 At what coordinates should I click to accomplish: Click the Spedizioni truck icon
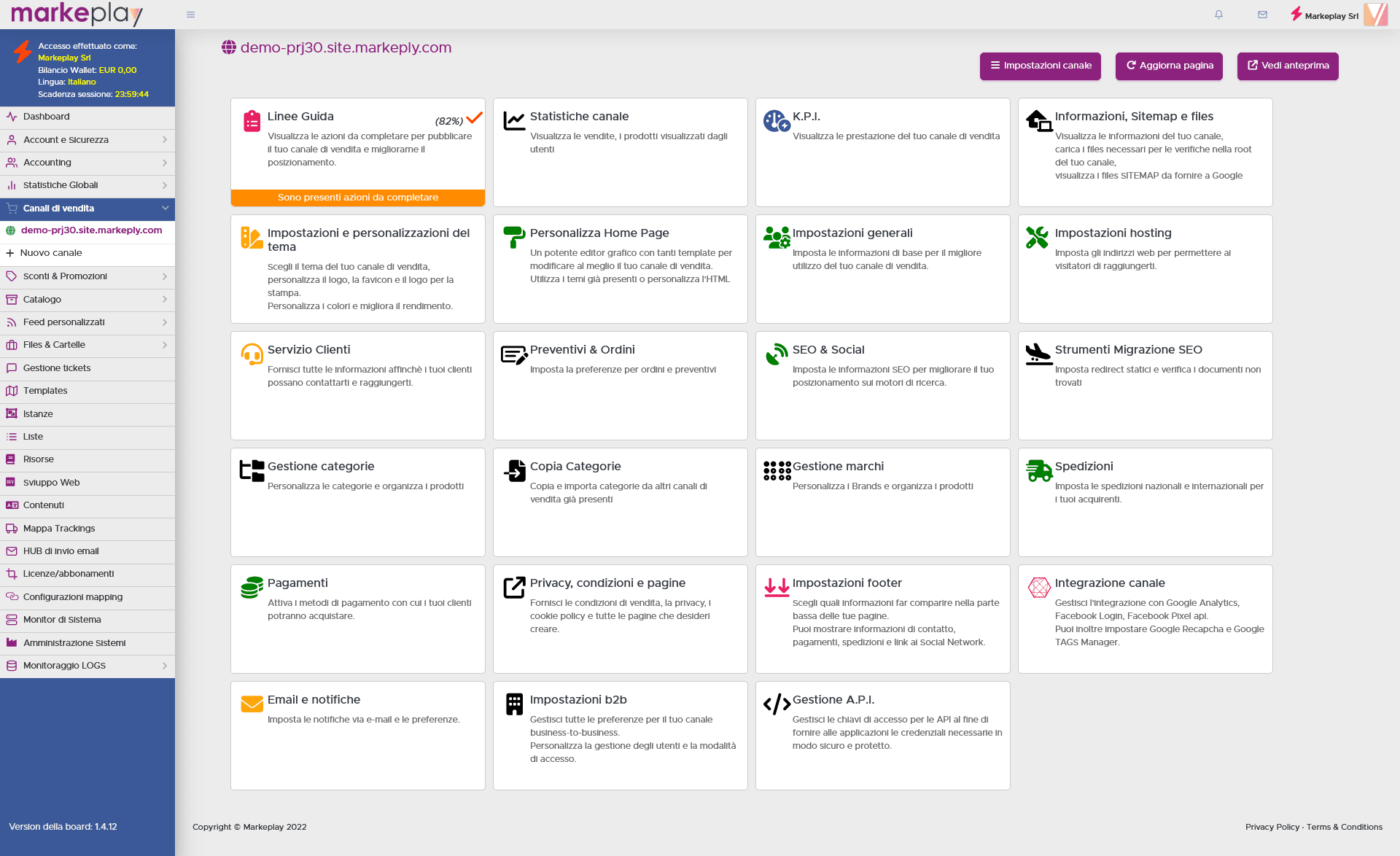pyautogui.click(x=1038, y=470)
